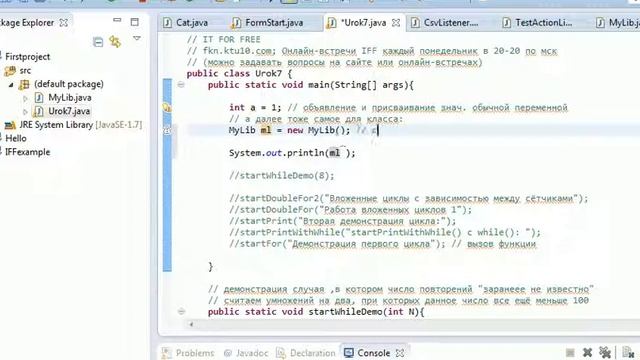Viewport: 640px width, 360px height.
Task: Click the variable ml in println call
Action: tap(335, 153)
